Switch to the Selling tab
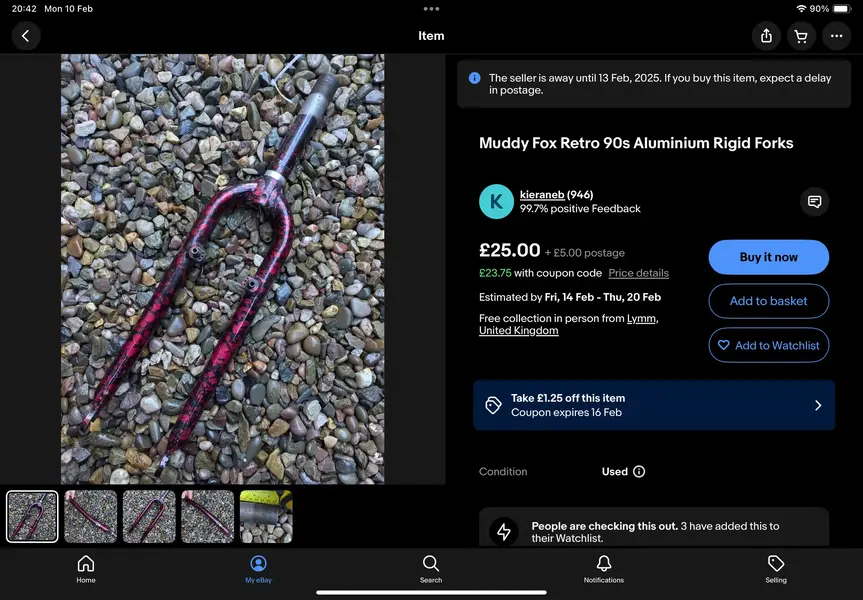Screen dimensions: 863x600 pyautogui.click(x=776, y=569)
